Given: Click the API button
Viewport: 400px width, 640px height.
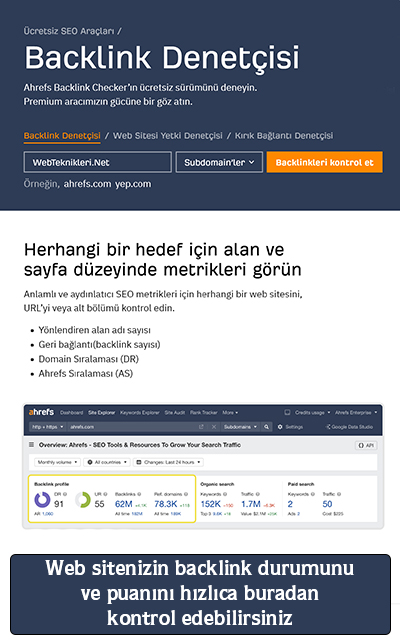Looking at the screenshot, I should click(366, 445).
